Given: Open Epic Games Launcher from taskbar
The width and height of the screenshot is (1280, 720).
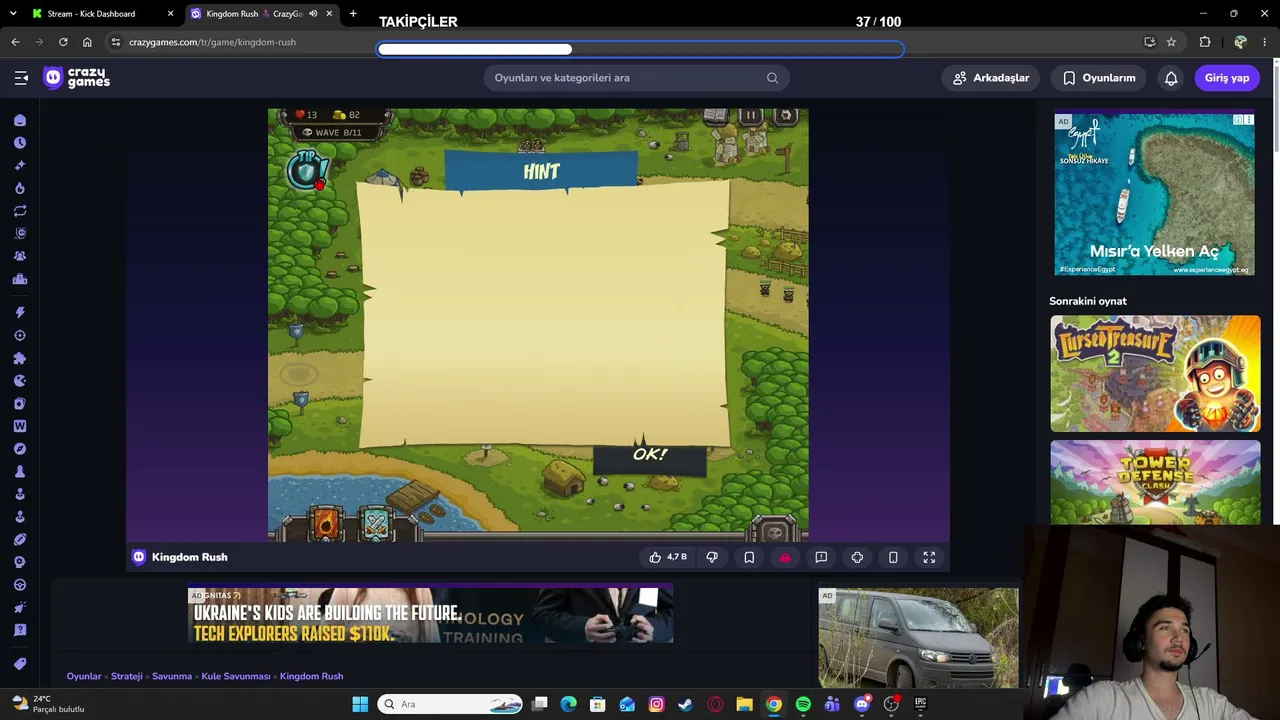Looking at the screenshot, I should tap(921, 704).
